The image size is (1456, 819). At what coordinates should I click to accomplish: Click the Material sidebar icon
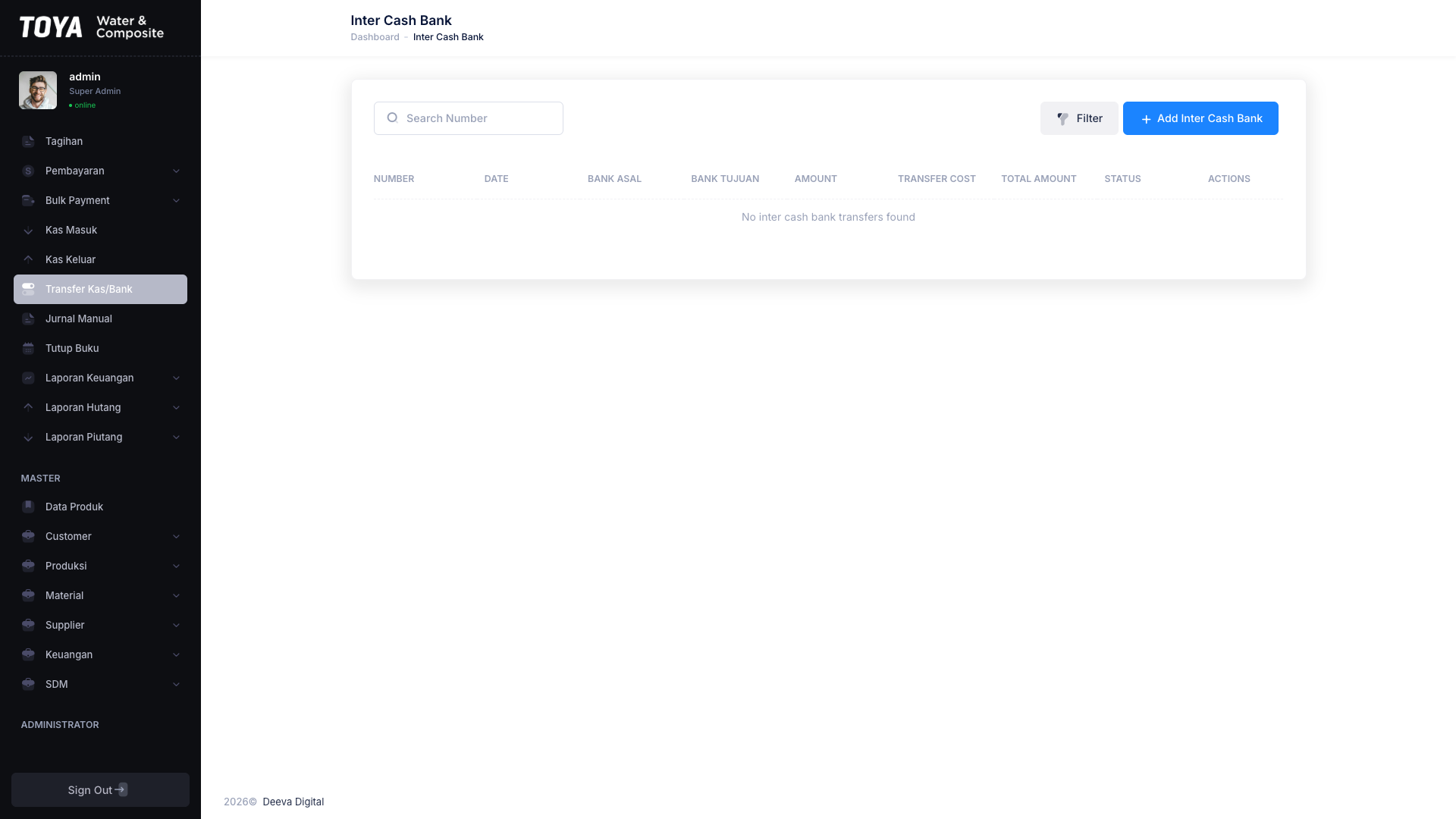coord(28,596)
